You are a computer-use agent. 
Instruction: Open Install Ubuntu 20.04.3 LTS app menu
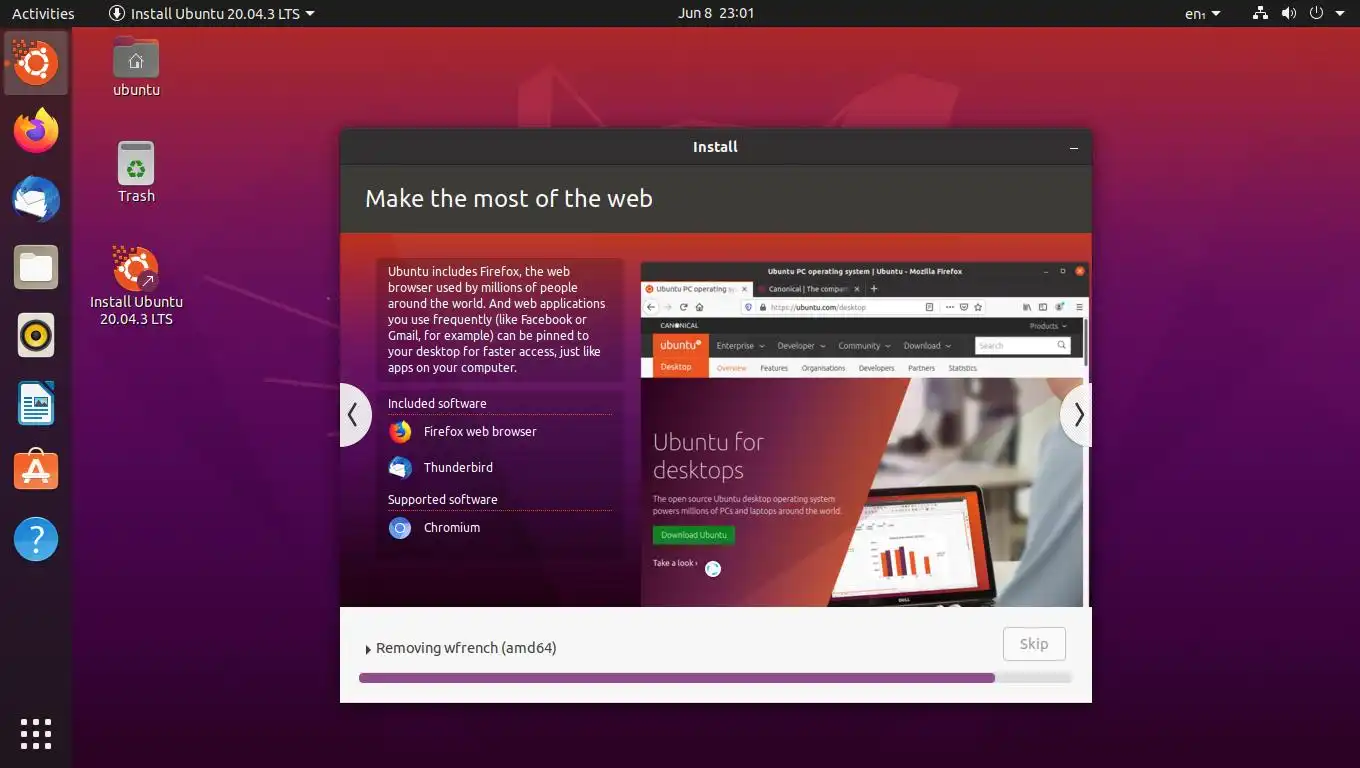[x=211, y=13]
